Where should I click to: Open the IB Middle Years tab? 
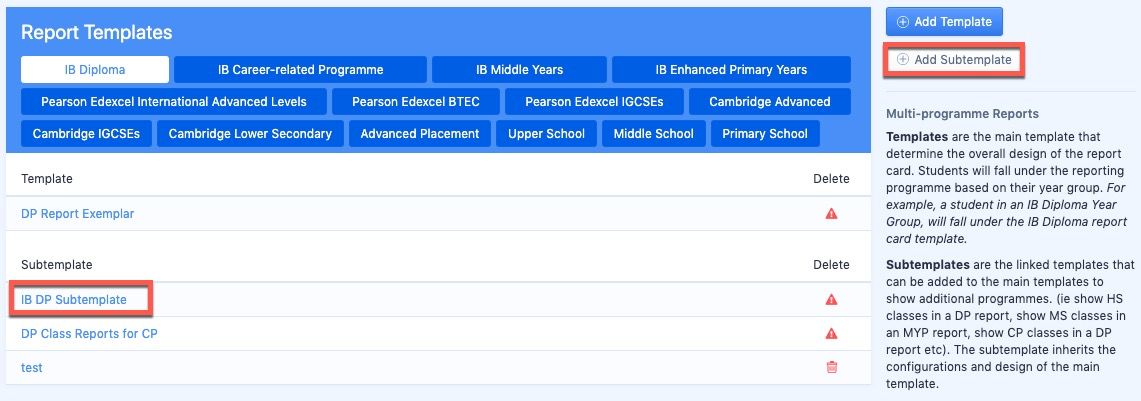(x=520, y=70)
